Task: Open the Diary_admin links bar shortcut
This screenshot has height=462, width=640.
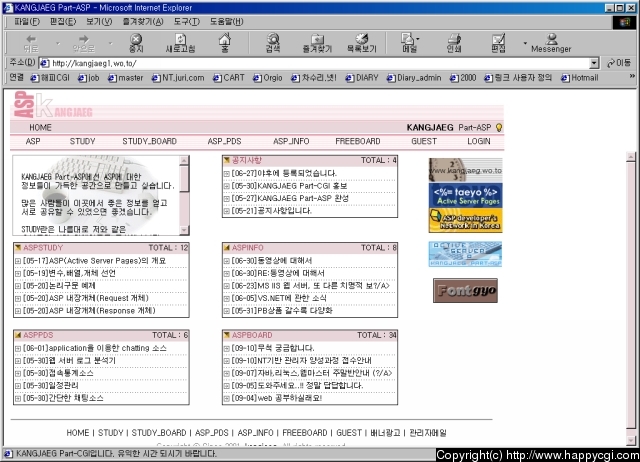Action: pos(414,78)
